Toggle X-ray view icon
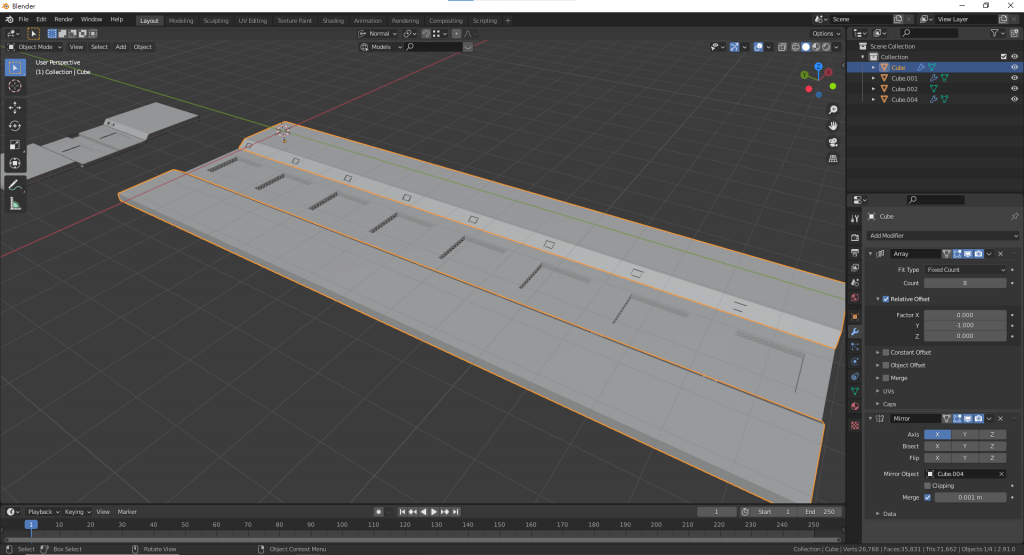 [782, 47]
